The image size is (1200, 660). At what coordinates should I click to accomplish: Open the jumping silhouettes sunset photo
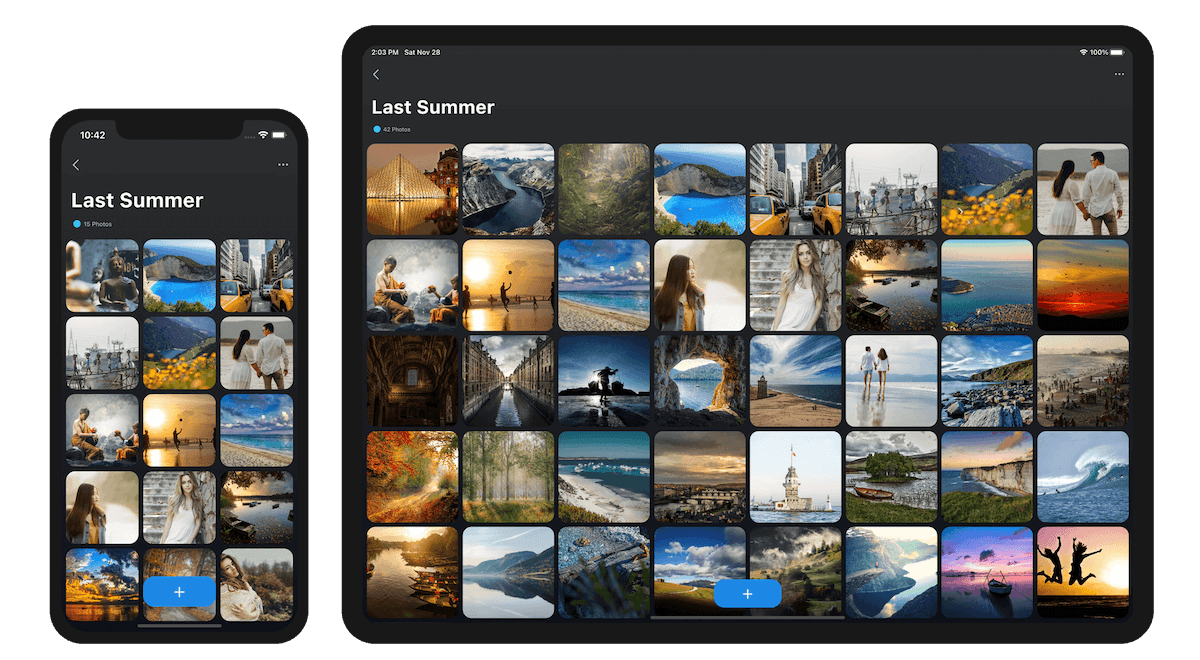pos(1082,572)
